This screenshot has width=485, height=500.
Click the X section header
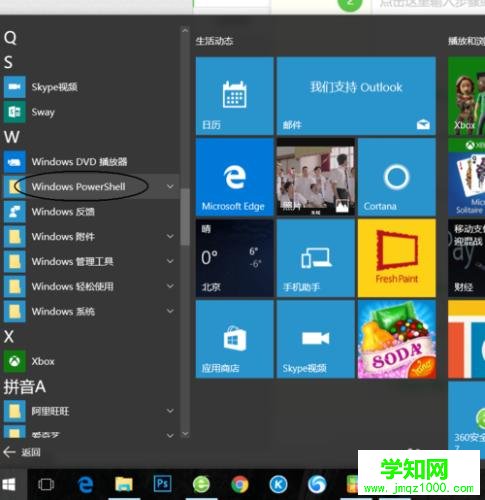click(x=9, y=337)
